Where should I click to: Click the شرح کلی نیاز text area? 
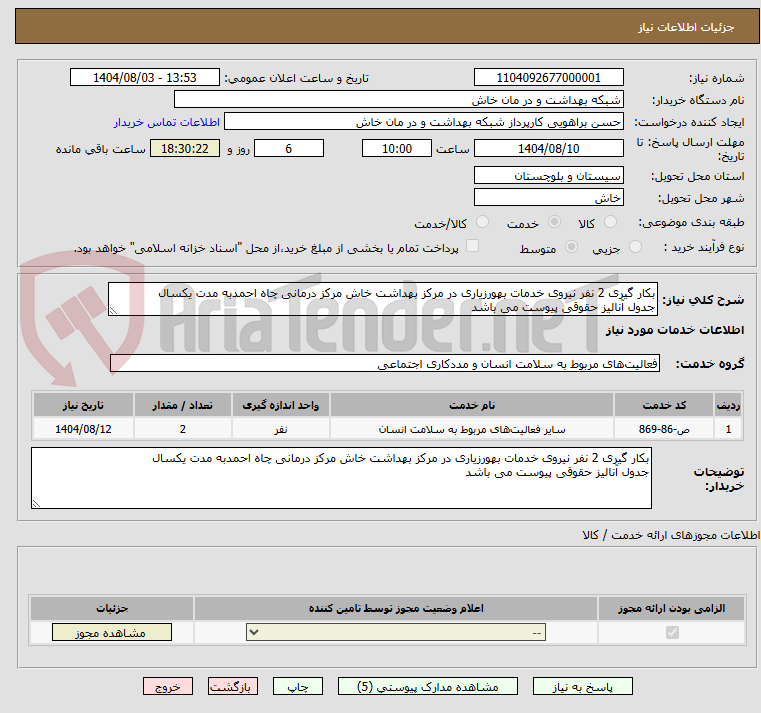382,299
